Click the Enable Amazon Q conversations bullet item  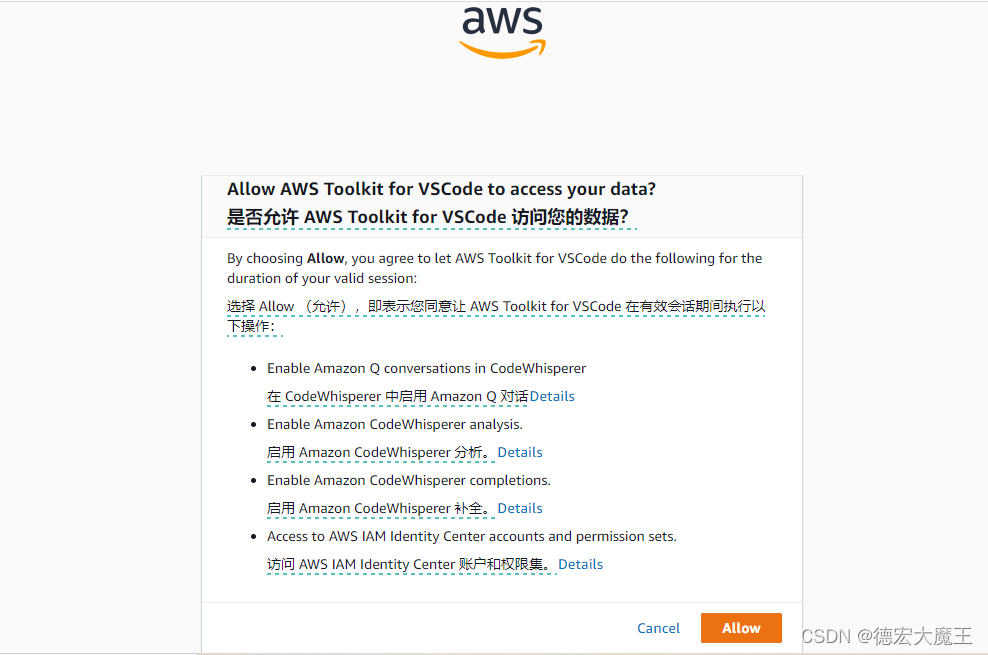(425, 368)
